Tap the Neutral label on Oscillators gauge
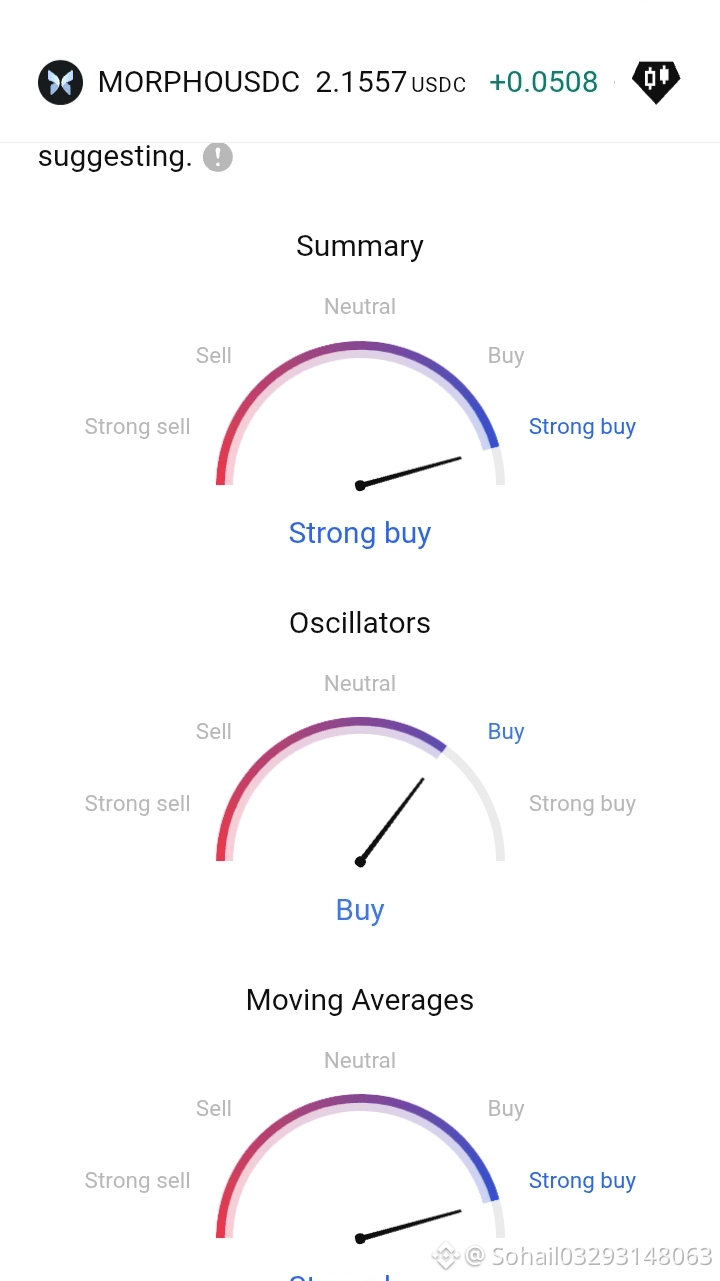Image resolution: width=720 pixels, height=1281 pixels. coord(360,684)
